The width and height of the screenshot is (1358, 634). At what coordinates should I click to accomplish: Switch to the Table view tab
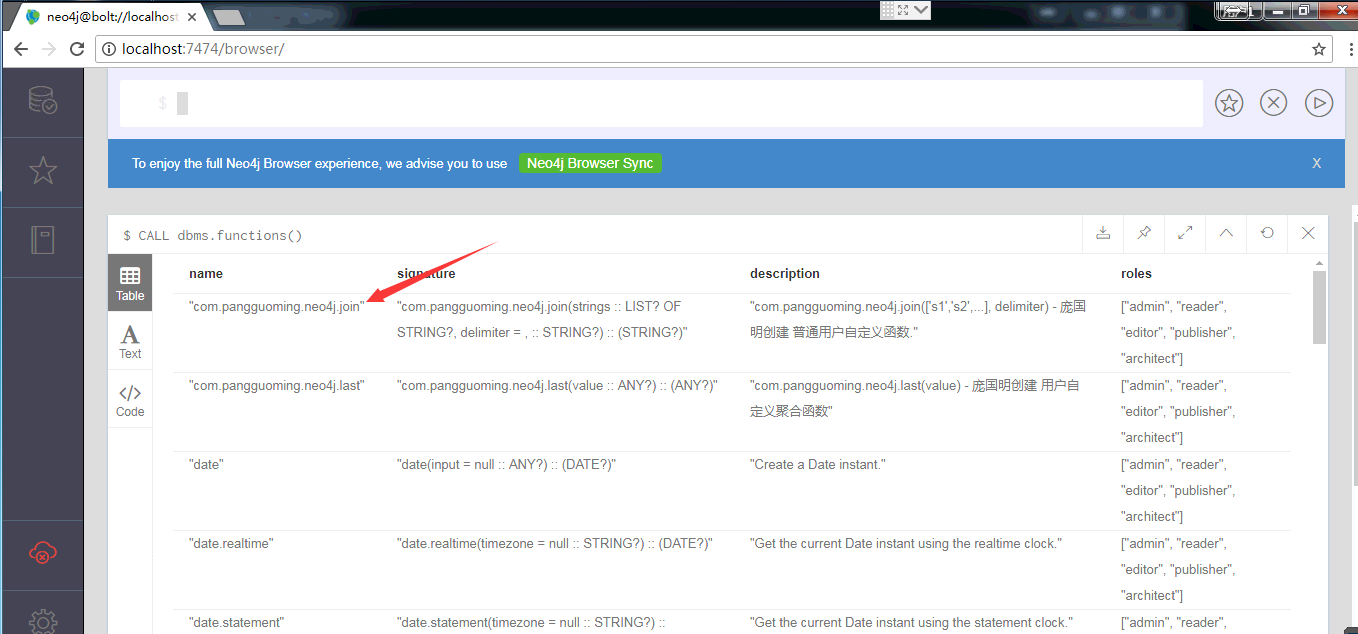pos(130,283)
